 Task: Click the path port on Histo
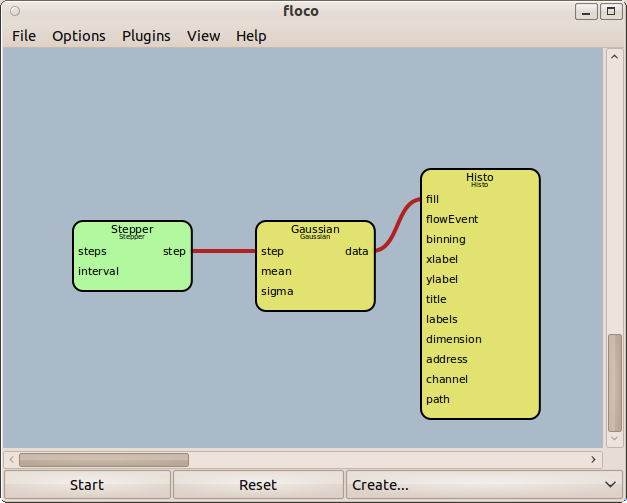pyautogui.click(x=438, y=399)
